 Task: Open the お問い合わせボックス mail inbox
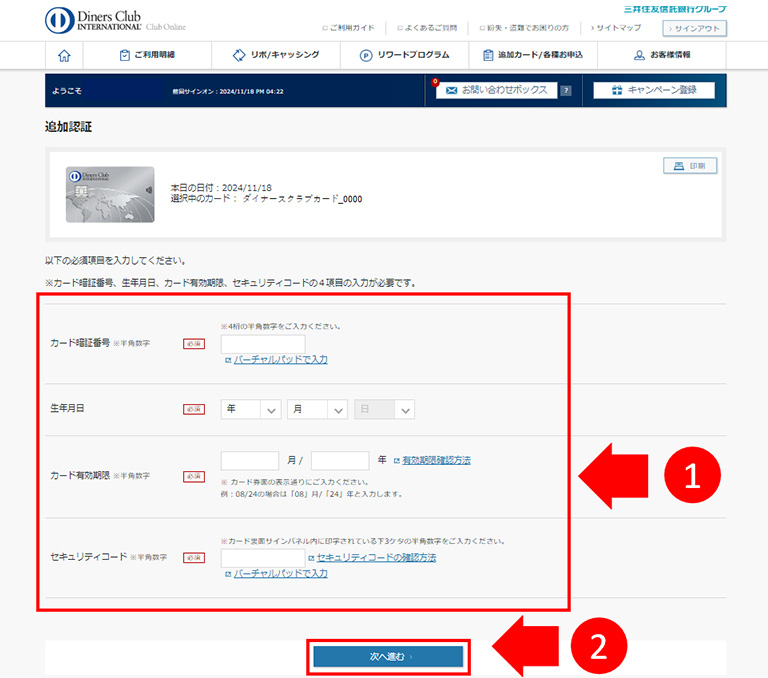click(x=496, y=90)
